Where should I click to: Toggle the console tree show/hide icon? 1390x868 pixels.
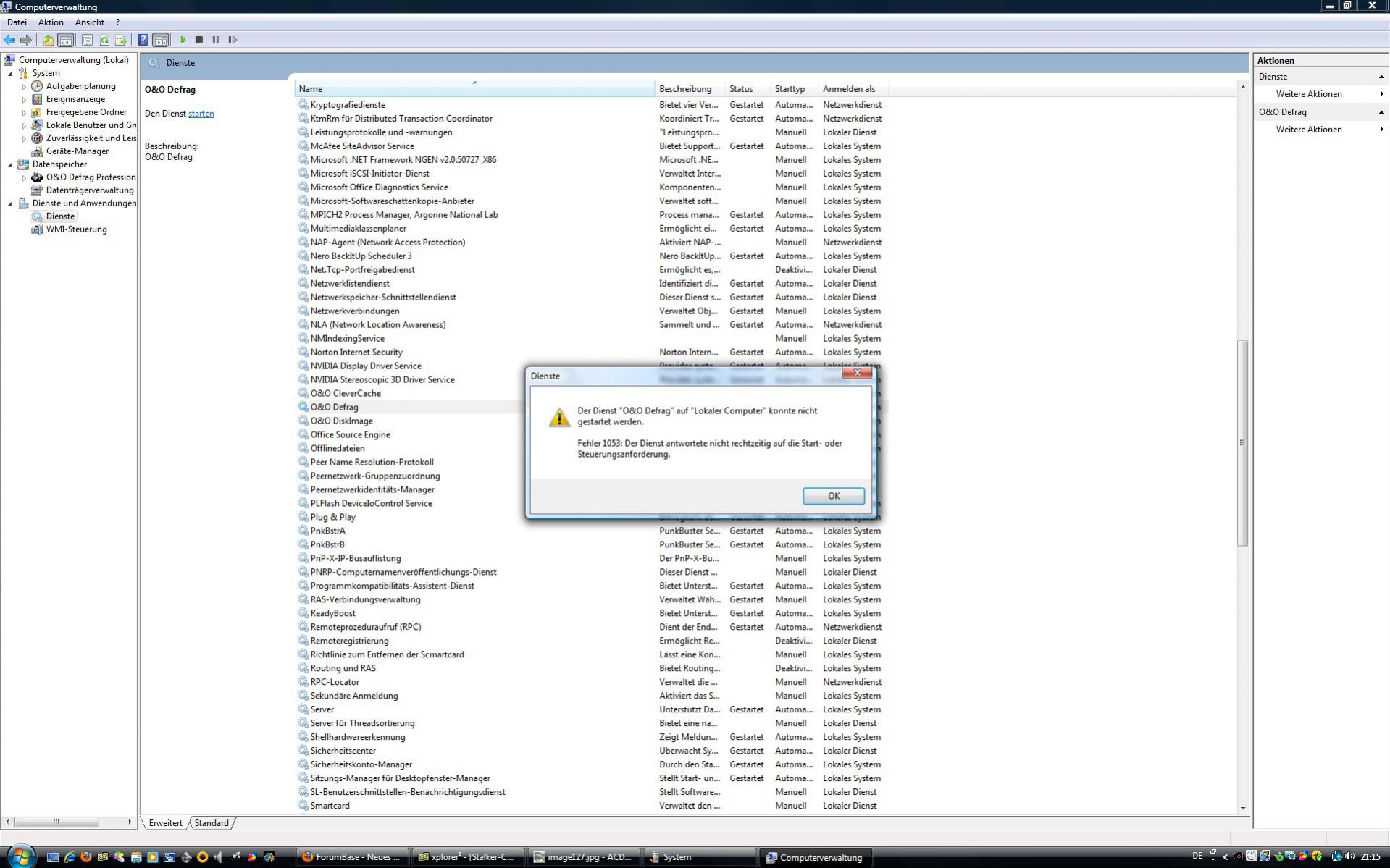65,40
